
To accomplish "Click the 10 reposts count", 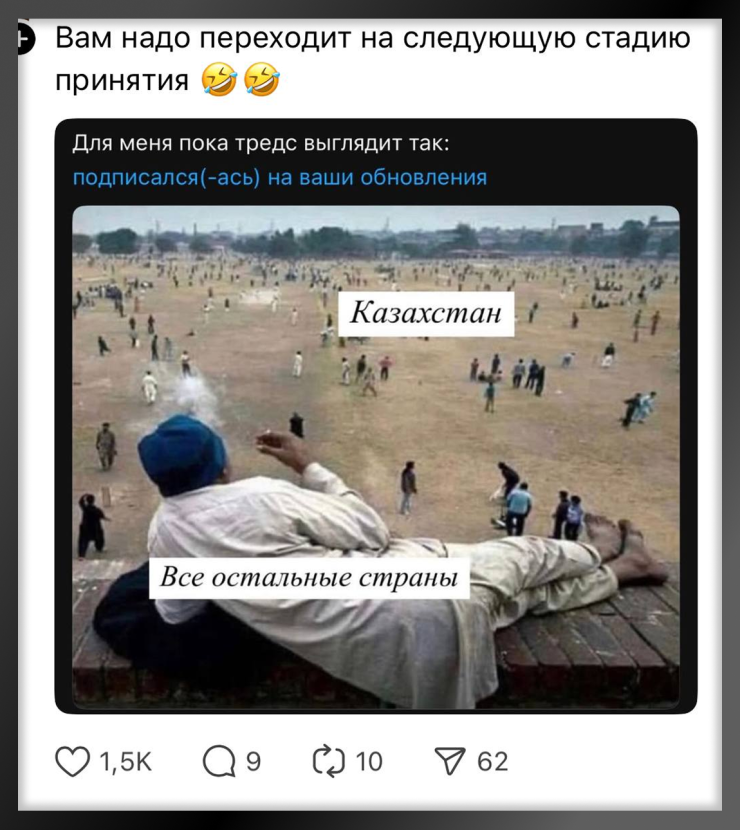I will (369, 762).
